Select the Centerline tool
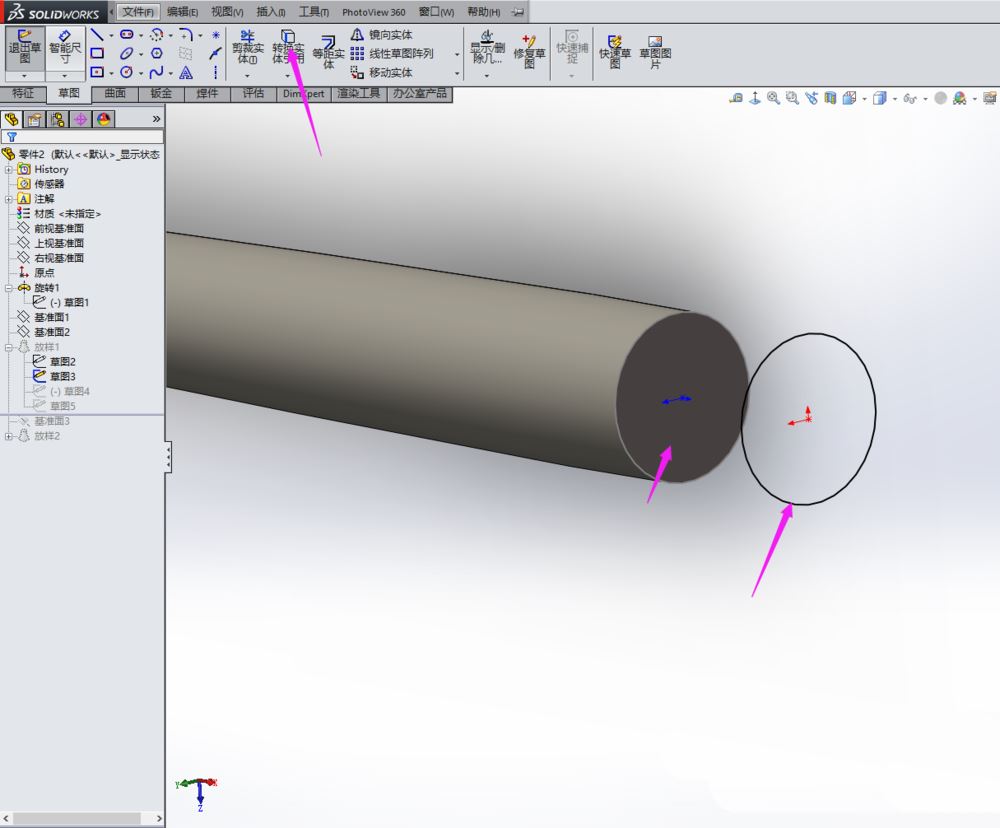 pos(216,72)
